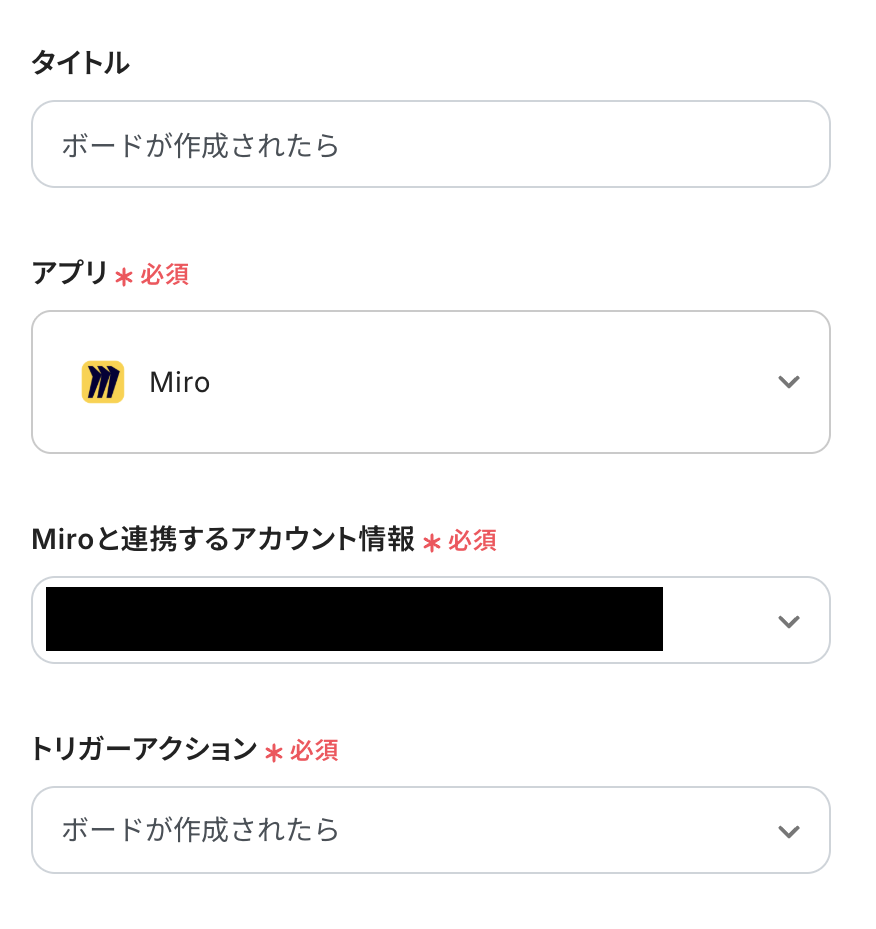Image resolution: width=876 pixels, height=929 pixels.
Task: Click the red asterisk beside アカウント情報 label
Action: (x=432, y=543)
